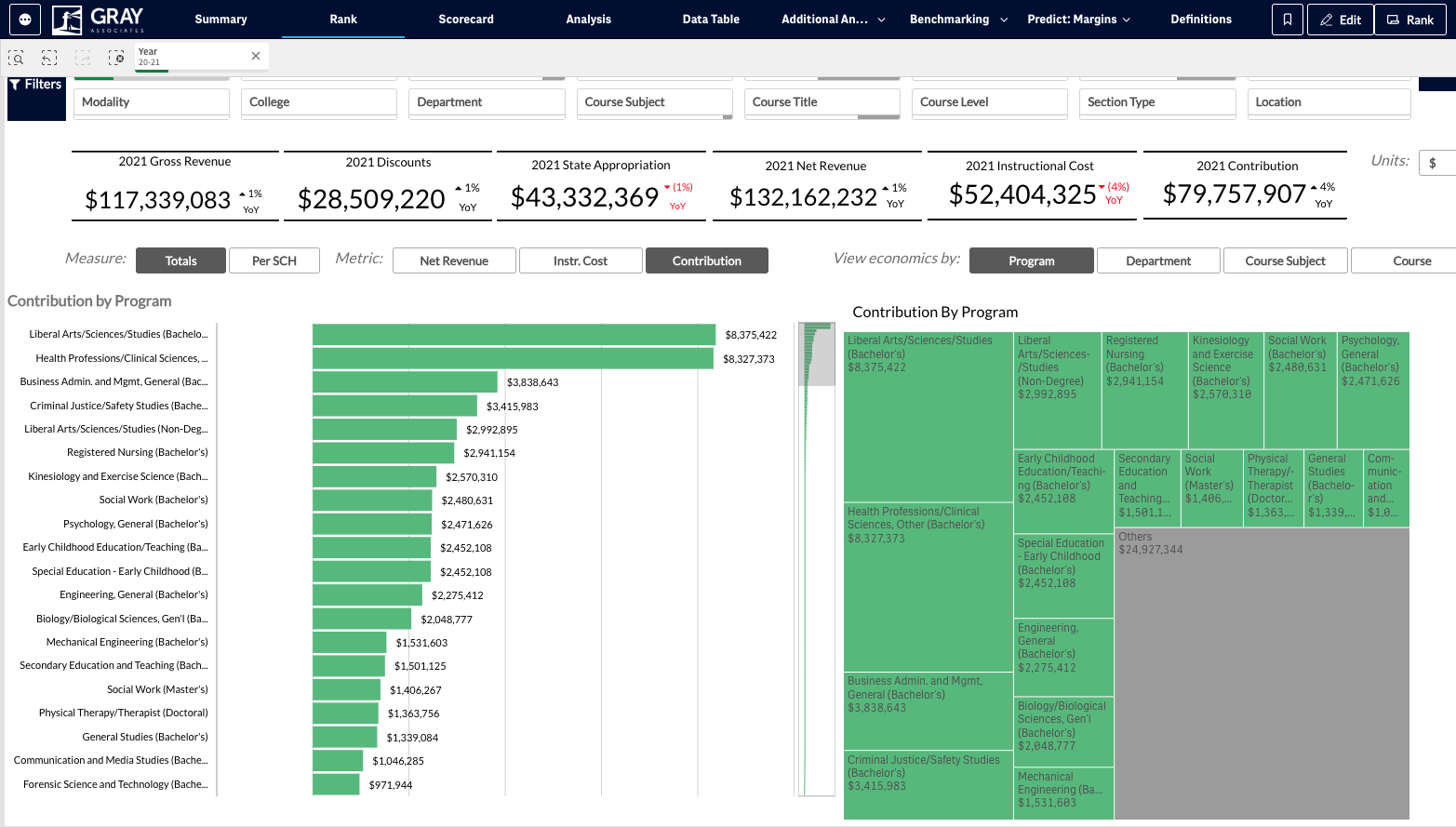
Task: Remove the Year 20-21 selection
Action: 256,56
